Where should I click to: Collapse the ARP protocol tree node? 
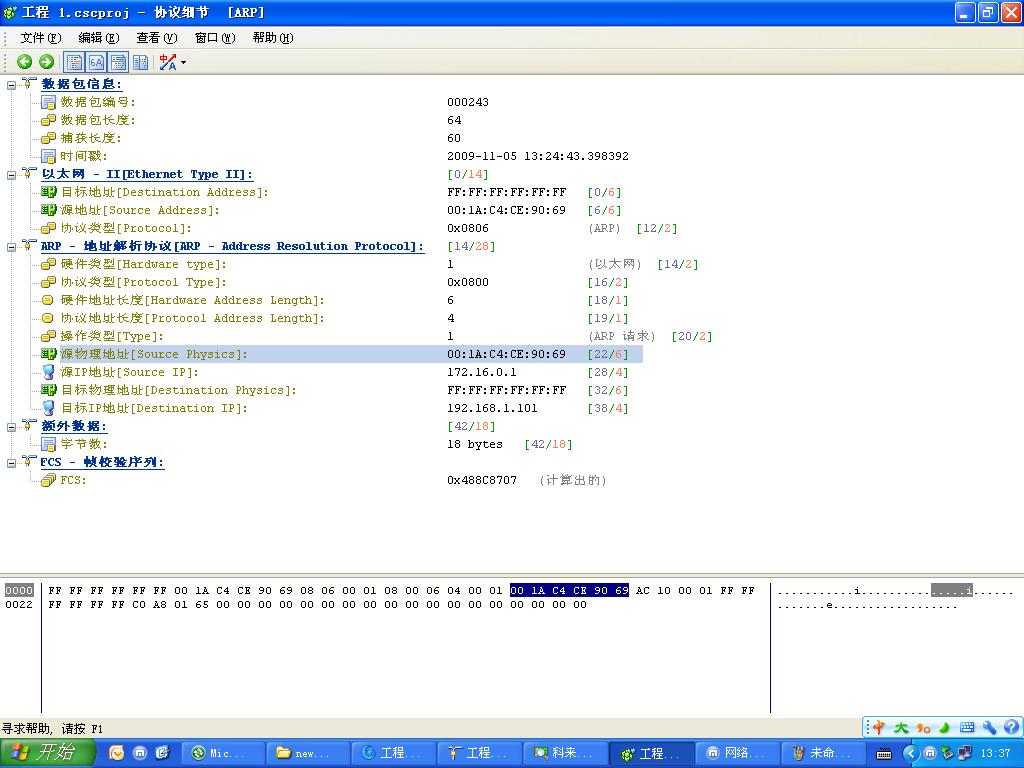(x=12, y=246)
